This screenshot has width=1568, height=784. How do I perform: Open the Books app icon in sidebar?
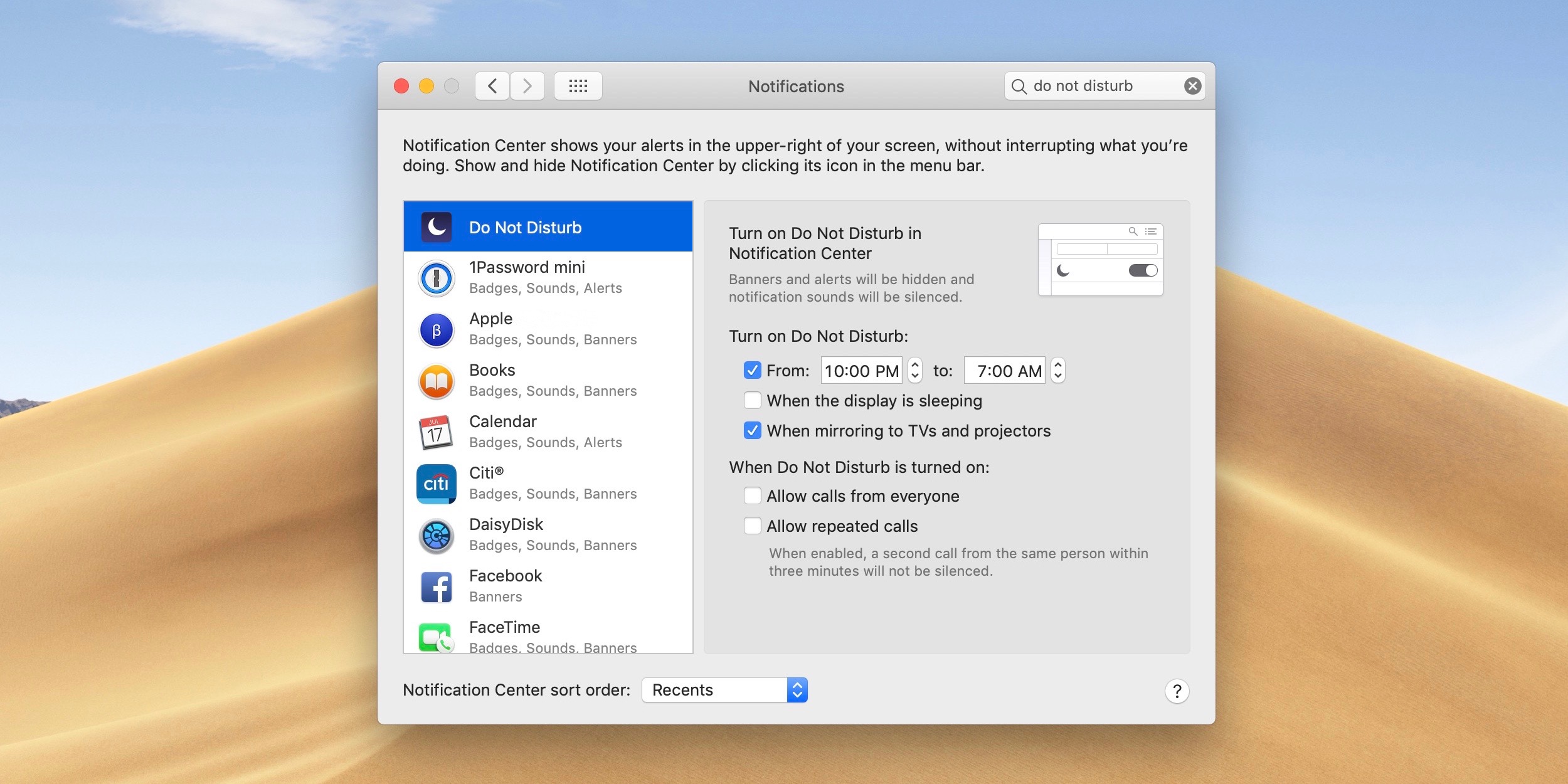point(437,381)
